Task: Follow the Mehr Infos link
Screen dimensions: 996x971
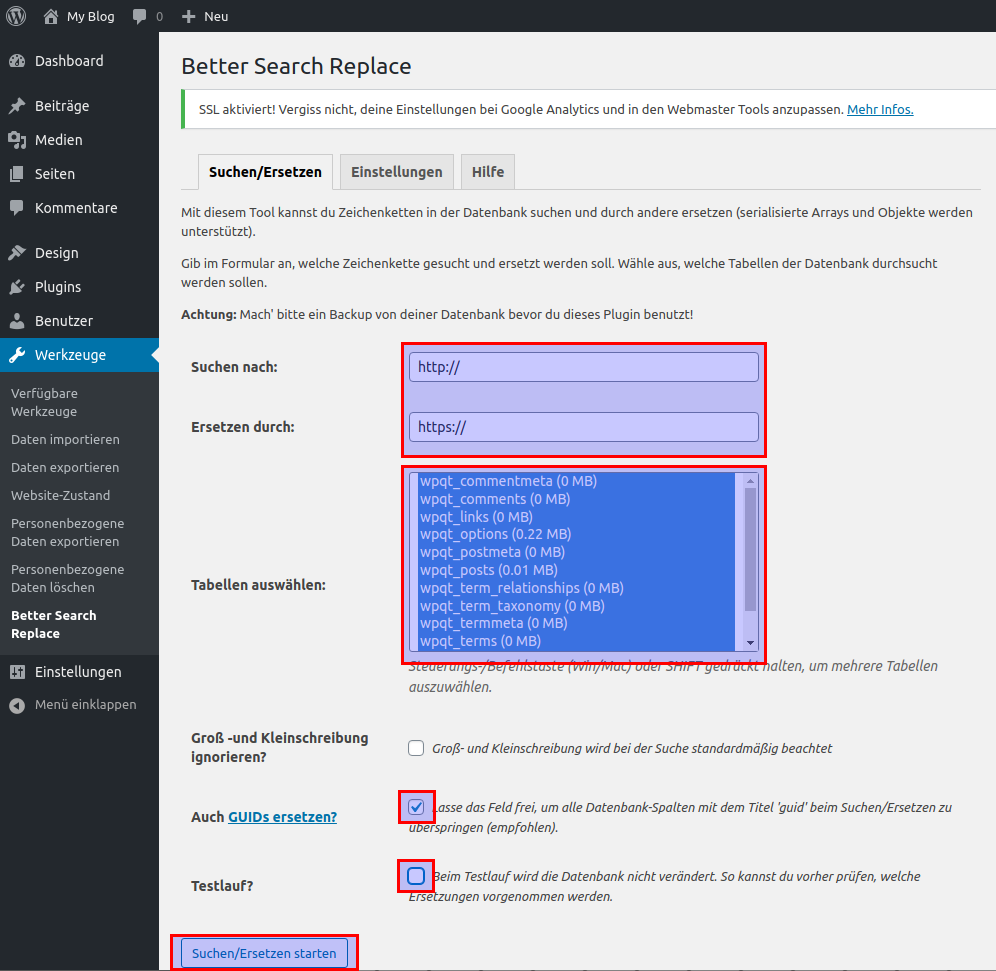Action: tap(880, 109)
